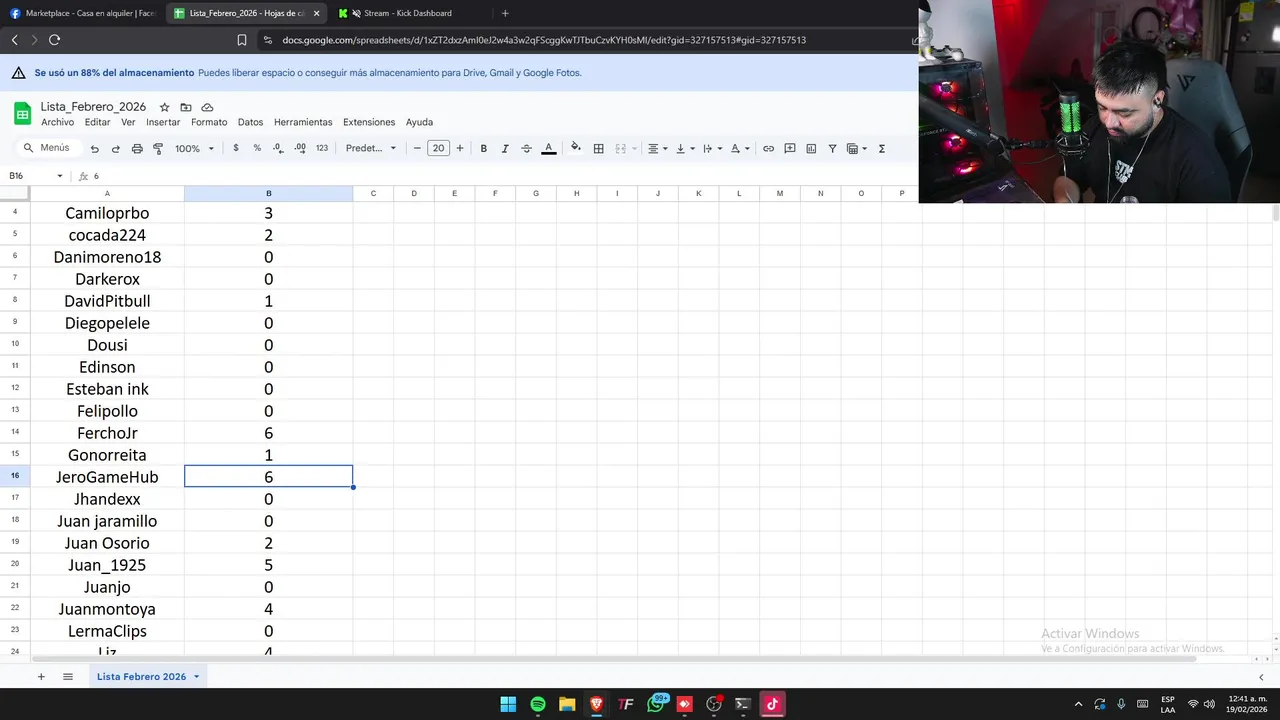Select the Camiloprbo name cell
The height and width of the screenshot is (720, 1280).
tap(107, 213)
